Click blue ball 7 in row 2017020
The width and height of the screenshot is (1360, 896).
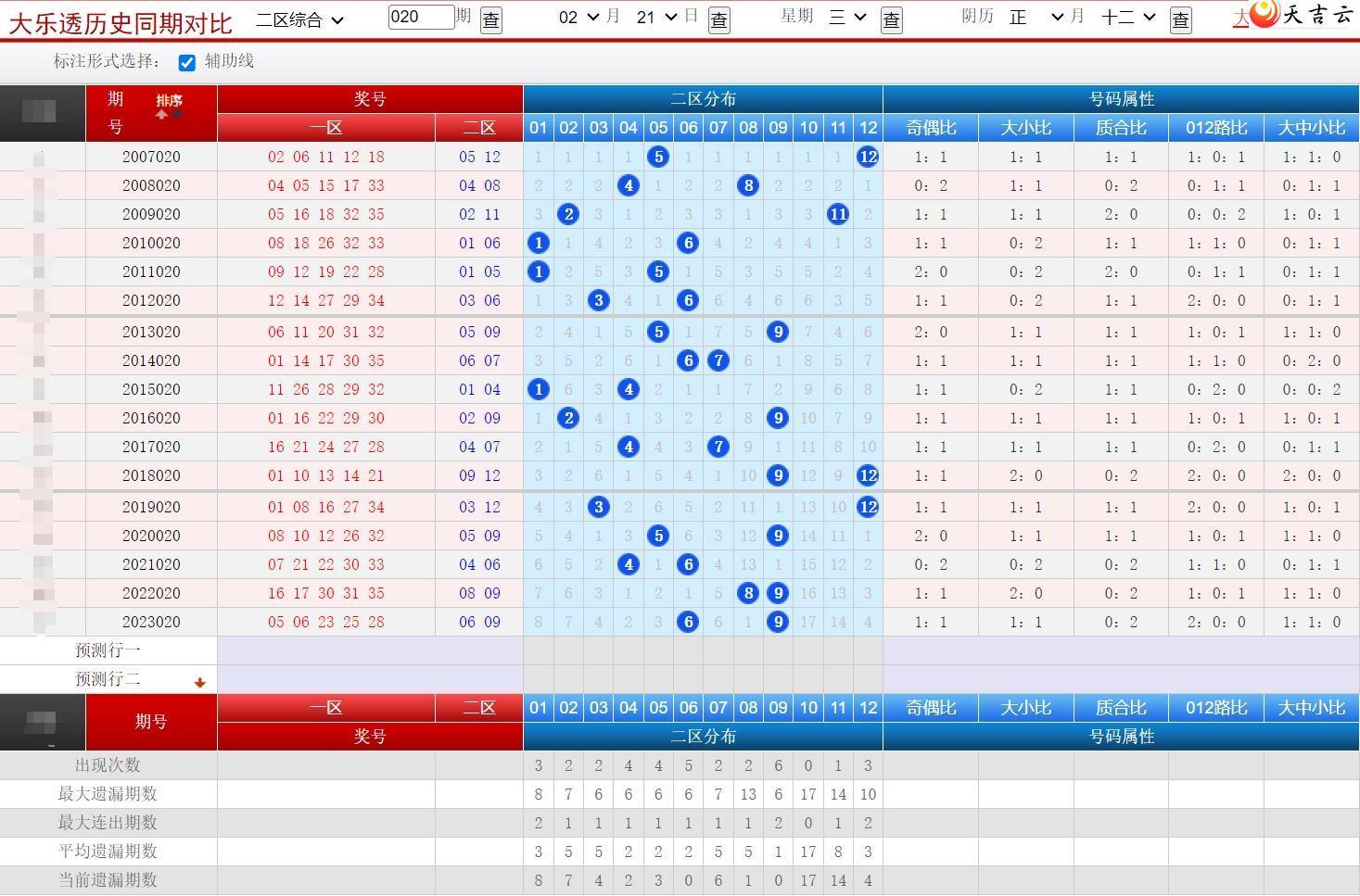click(x=718, y=447)
